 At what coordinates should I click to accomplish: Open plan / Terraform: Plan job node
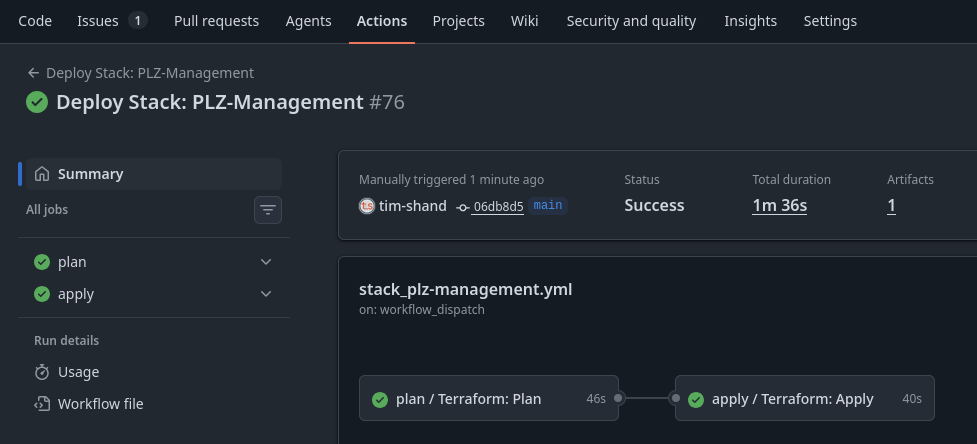pyautogui.click(x=488, y=399)
